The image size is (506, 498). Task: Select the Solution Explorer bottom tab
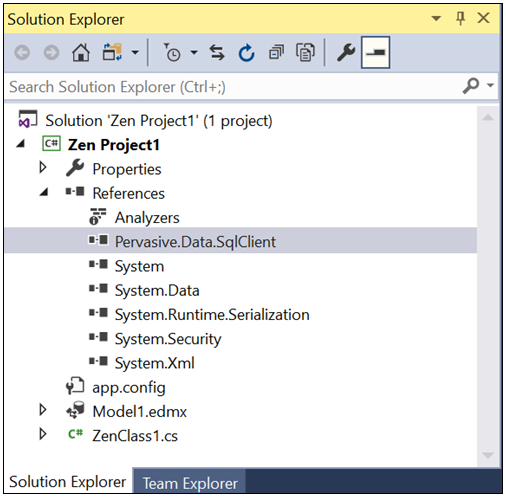[x=68, y=482]
